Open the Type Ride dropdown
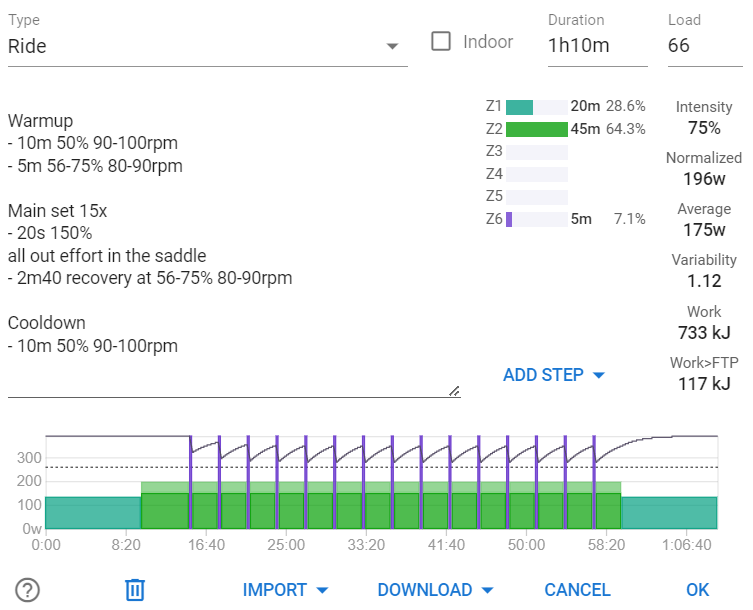Image resolution: width=753 pixels, height=610 pixels. (207, 46)
